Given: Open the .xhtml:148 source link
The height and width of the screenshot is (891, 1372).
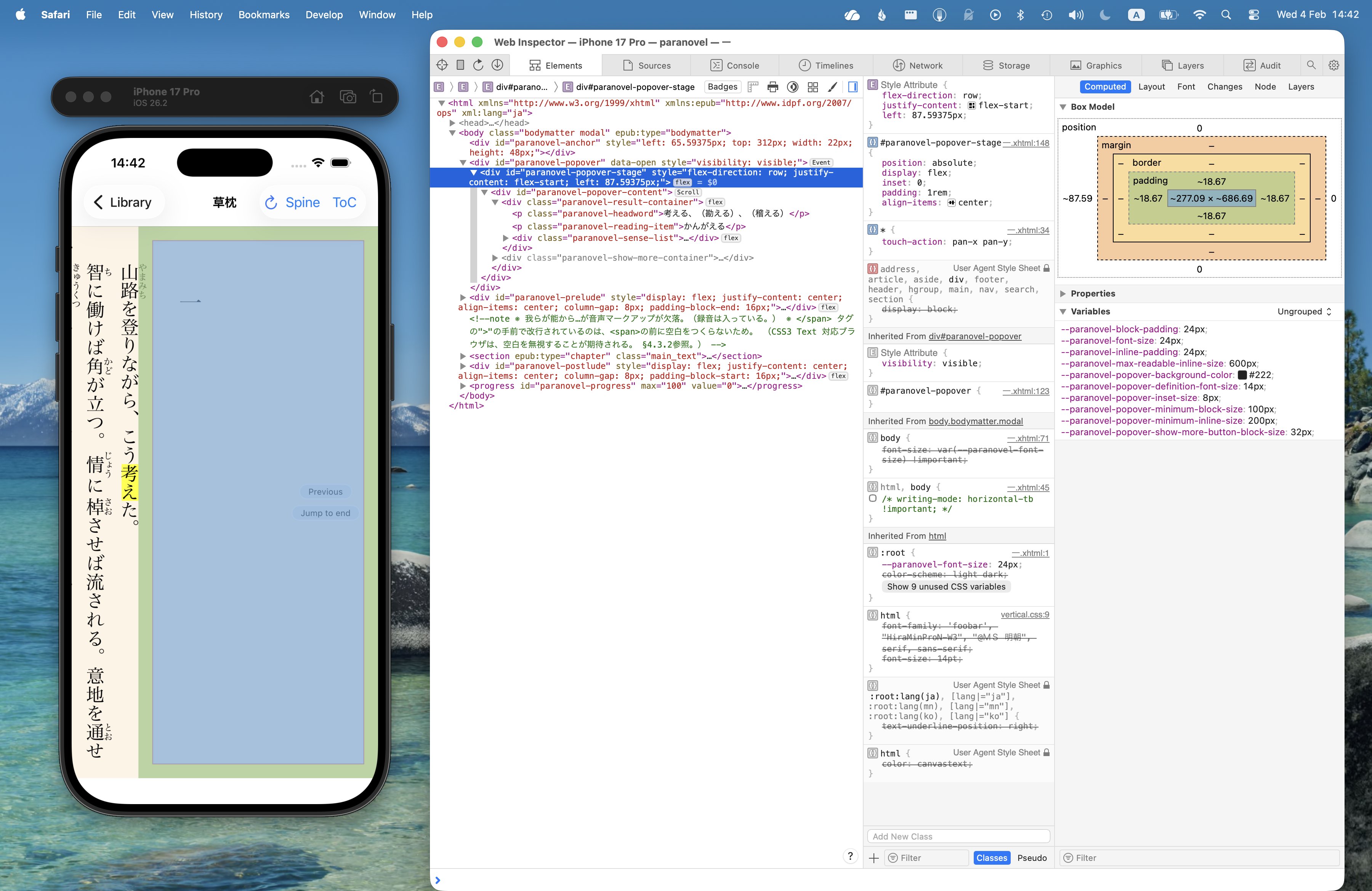Looking at the screenshot, I should pyautogui.click(x=1026, y=143).
